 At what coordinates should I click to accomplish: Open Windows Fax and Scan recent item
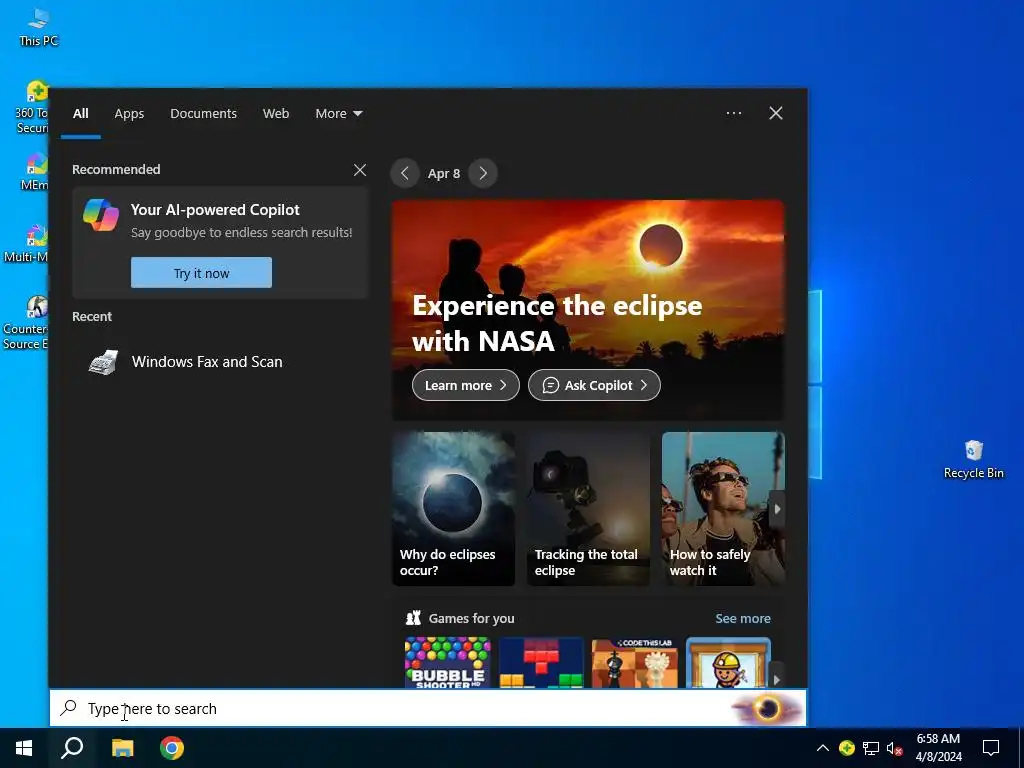pos(221,362)
